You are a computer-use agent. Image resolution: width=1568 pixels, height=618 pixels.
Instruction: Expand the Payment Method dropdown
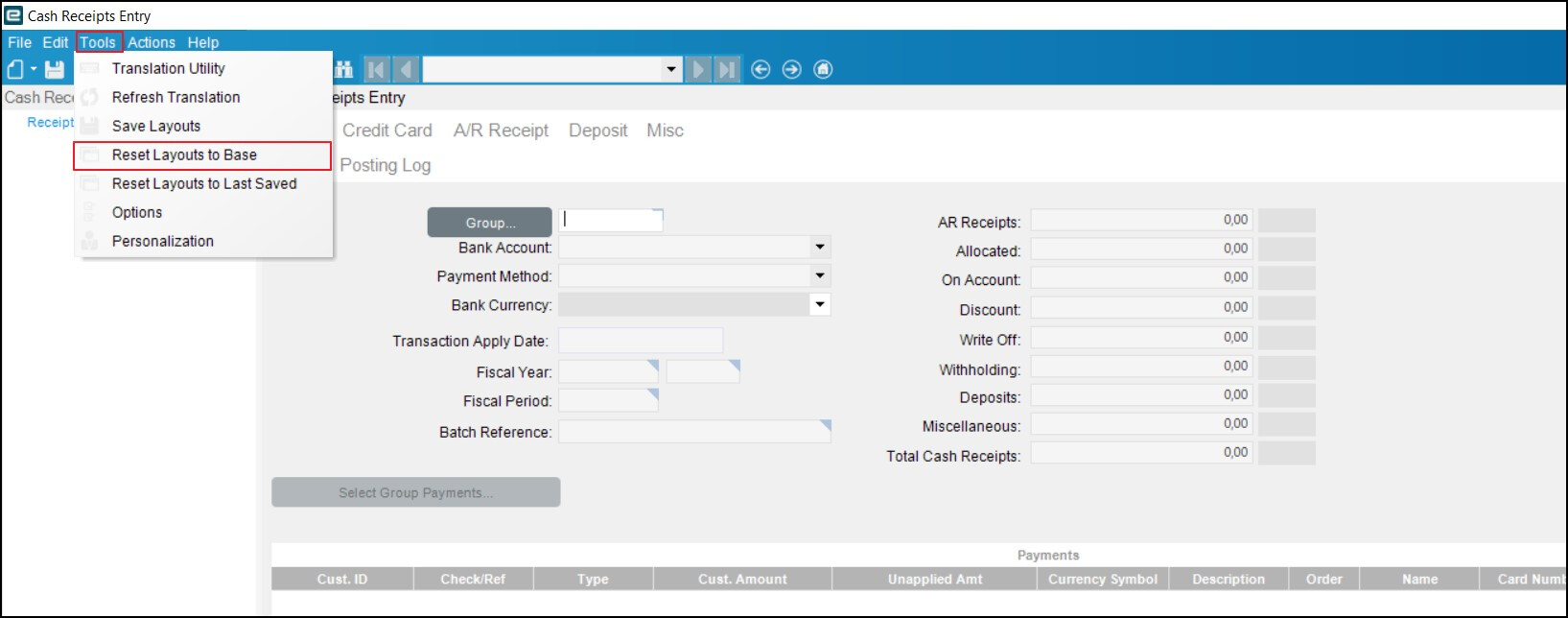click(x=820, y=275)
